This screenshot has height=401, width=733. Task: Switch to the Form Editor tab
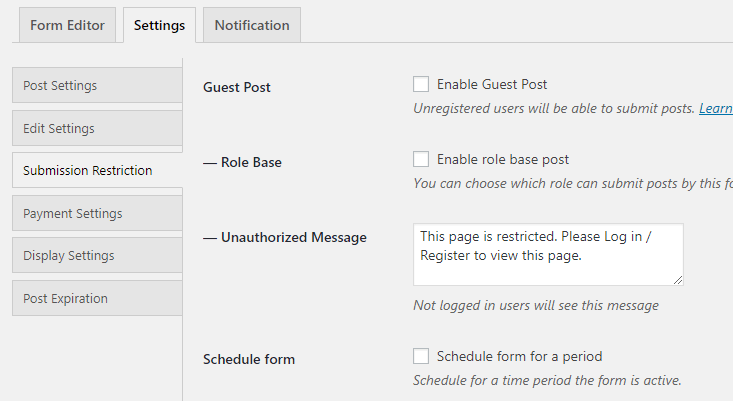pyautogui.click(x=67, y=25)
